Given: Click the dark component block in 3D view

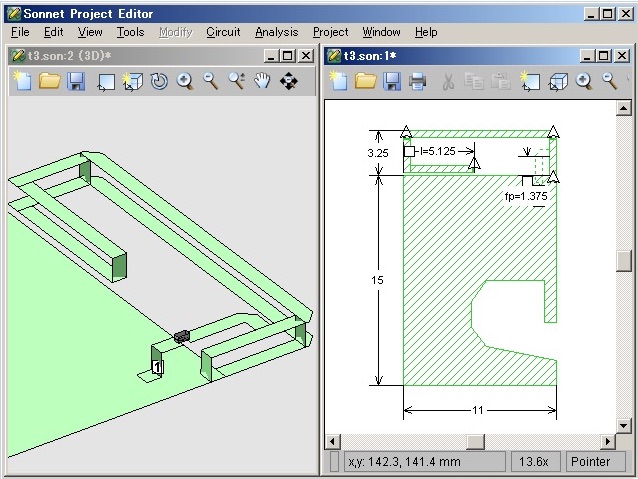Looking at the screenshot, I should (x=182, y=336).
